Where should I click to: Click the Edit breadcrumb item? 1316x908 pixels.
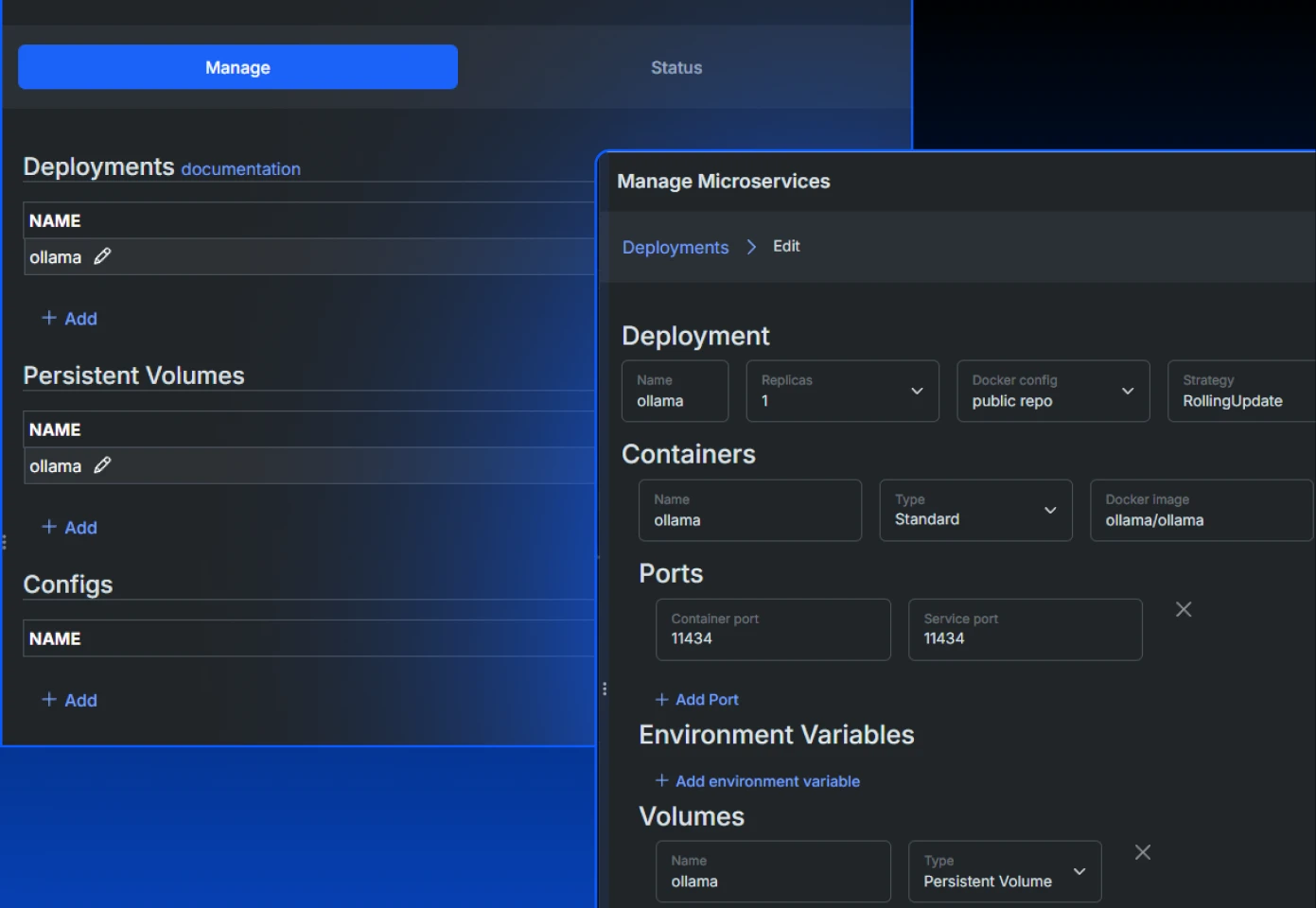coord(786,246)
